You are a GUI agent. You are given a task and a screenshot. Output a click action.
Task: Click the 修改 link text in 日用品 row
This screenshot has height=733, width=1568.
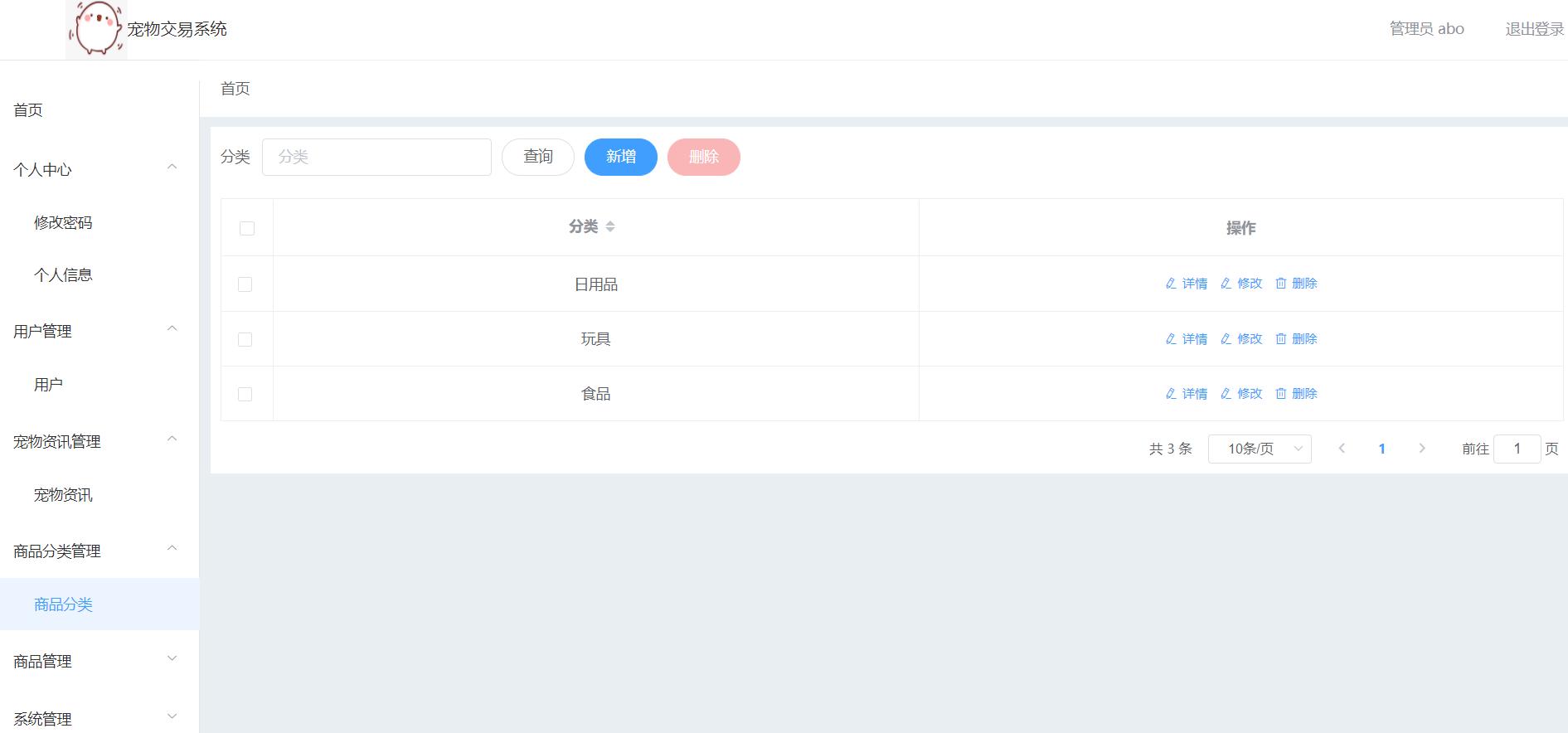(x=1250, y=284)
